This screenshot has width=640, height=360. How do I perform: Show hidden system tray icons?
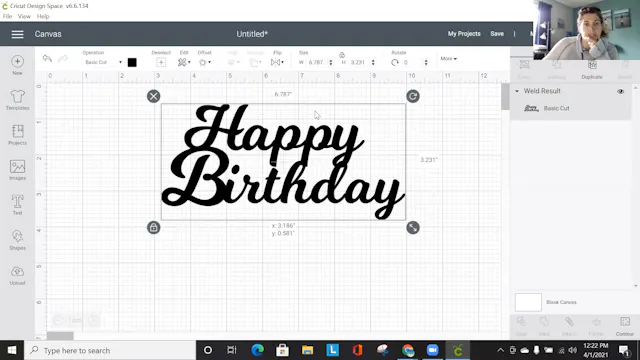500,350
